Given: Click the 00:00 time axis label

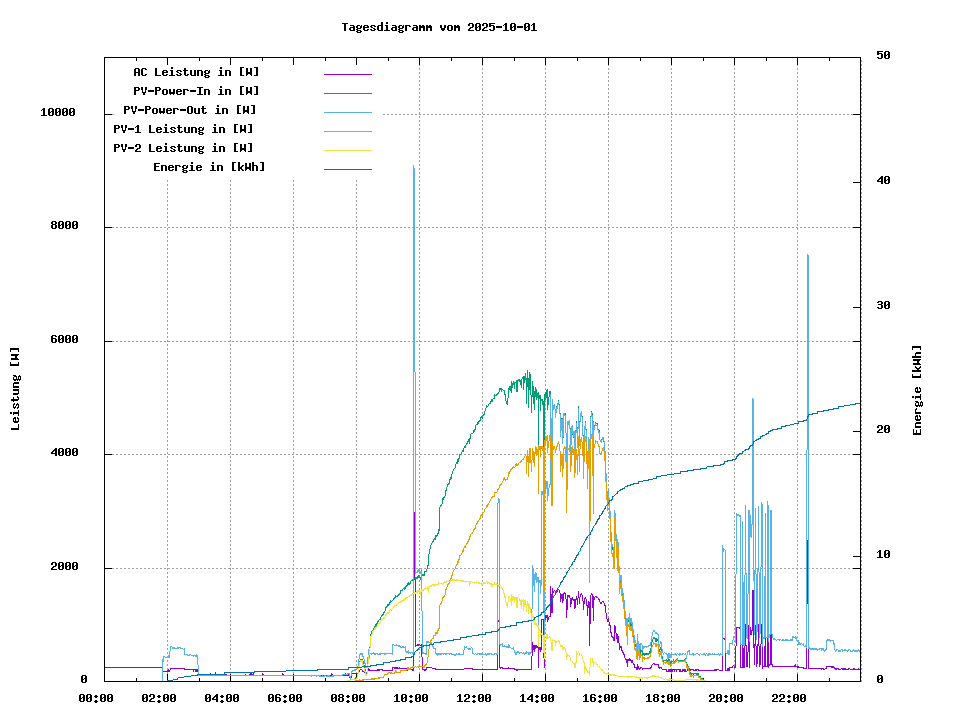Looking at the screenshot, I should click(95, 698).
